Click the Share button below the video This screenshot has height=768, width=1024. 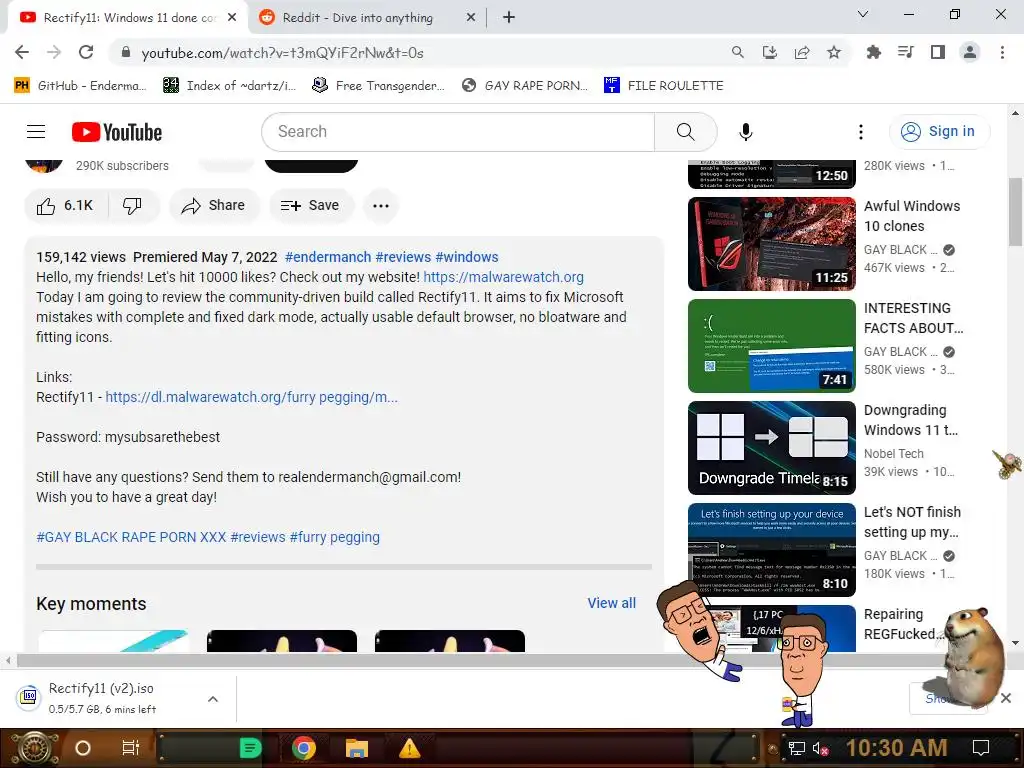pos(214,206)
